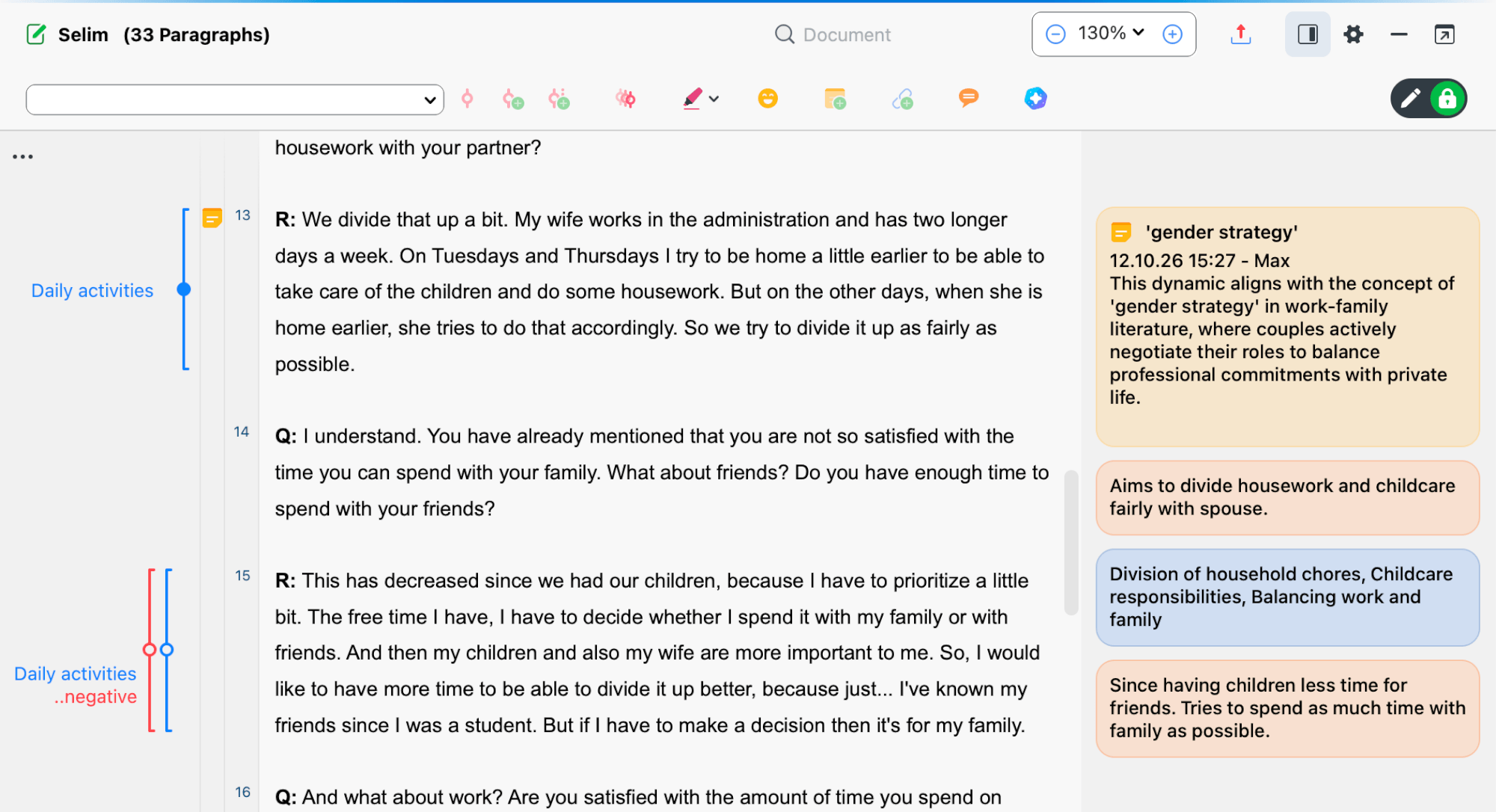Click the undock window icon
The image size is (1496, 812).
(x=1444, y=34)
